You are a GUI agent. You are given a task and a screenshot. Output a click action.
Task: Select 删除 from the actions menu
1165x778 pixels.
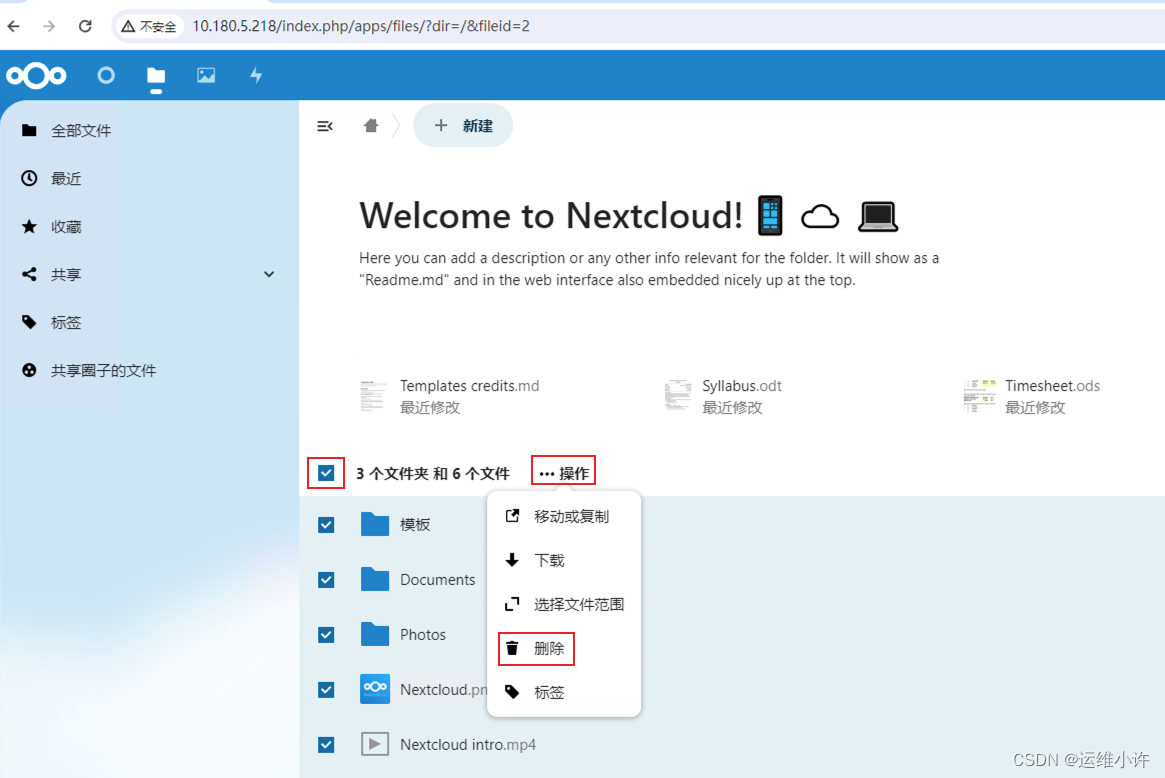[x=564, y=649]
